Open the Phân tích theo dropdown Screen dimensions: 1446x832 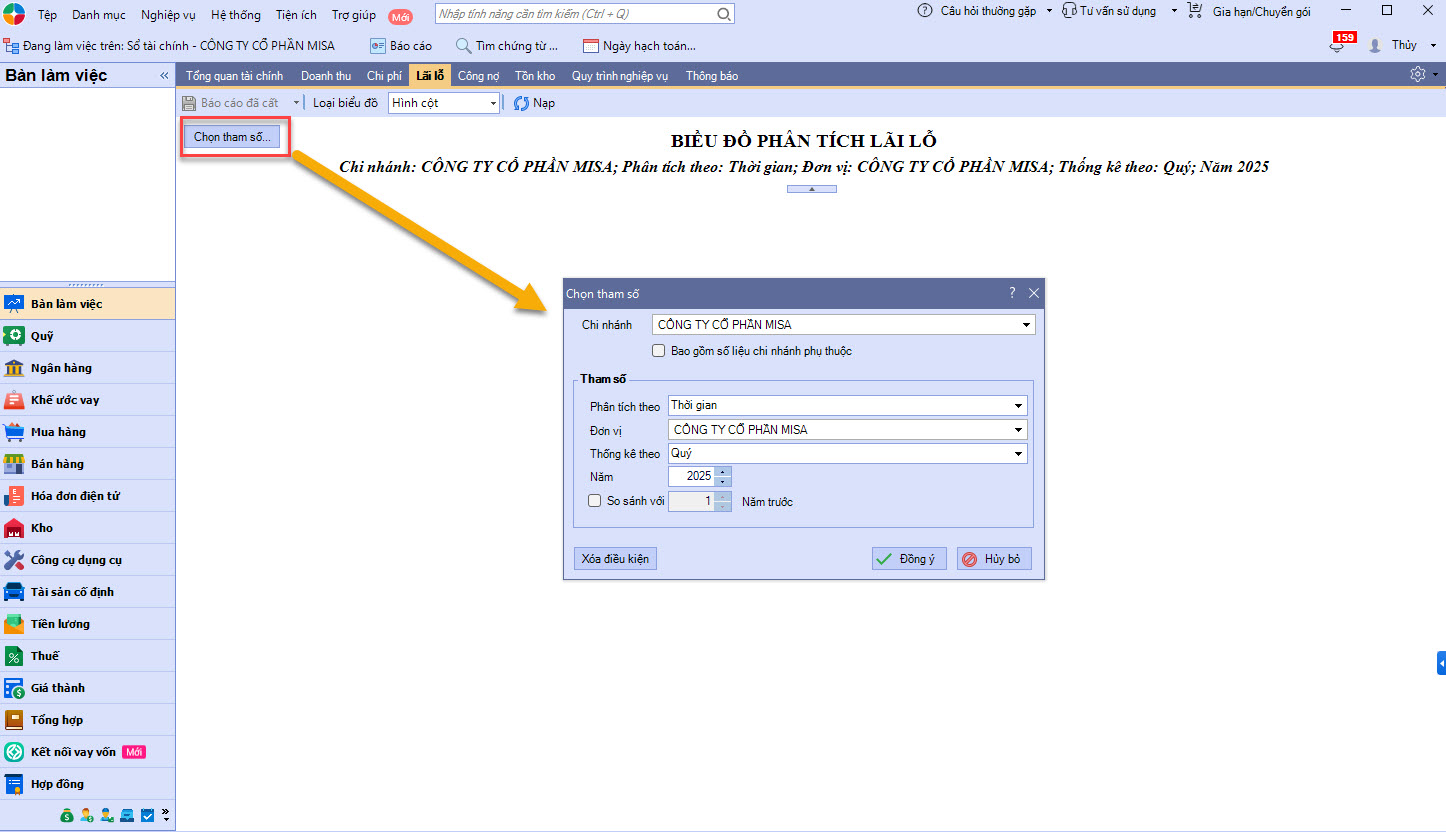[1018, 406]
